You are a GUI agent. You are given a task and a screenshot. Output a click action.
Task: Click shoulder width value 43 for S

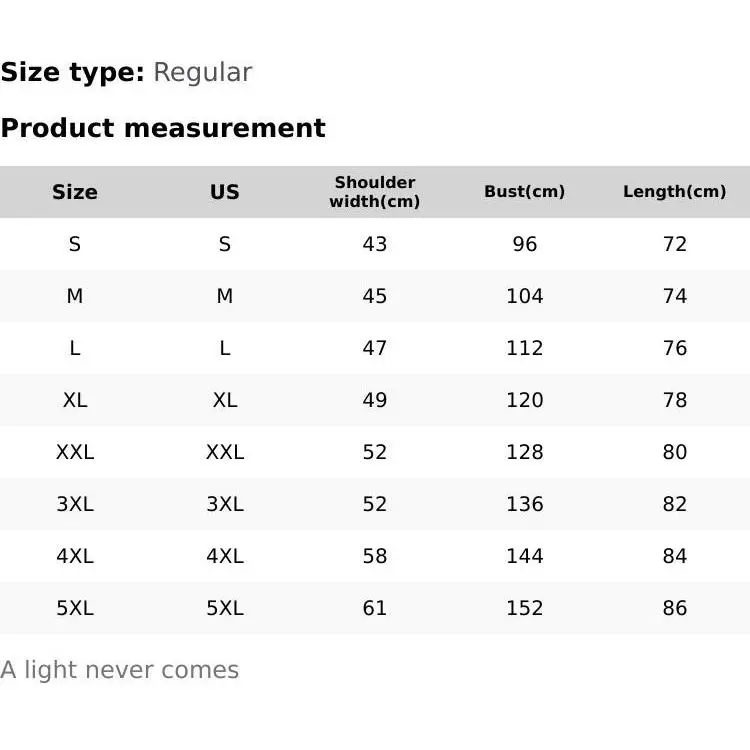coord(375,244)
